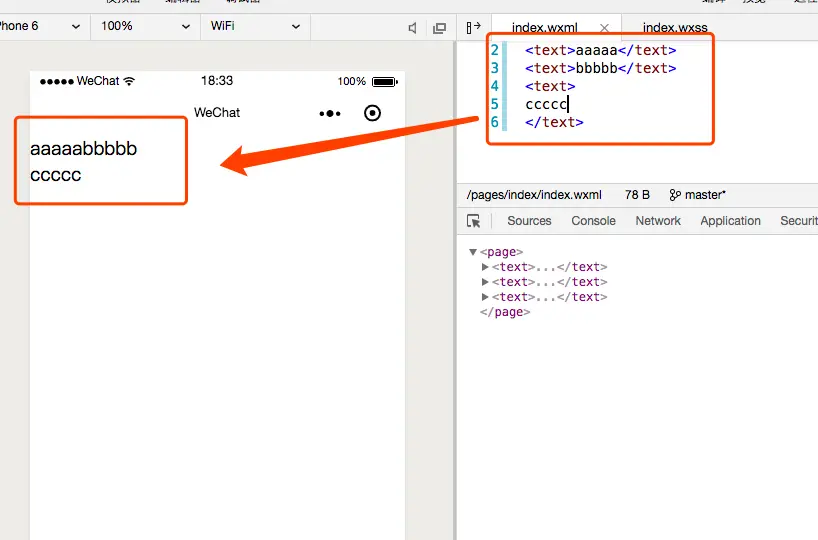Click the /pages/index/index.wxml path in the status bar
818x540 pixels.
pyautogui.click(x=534, y=195)
